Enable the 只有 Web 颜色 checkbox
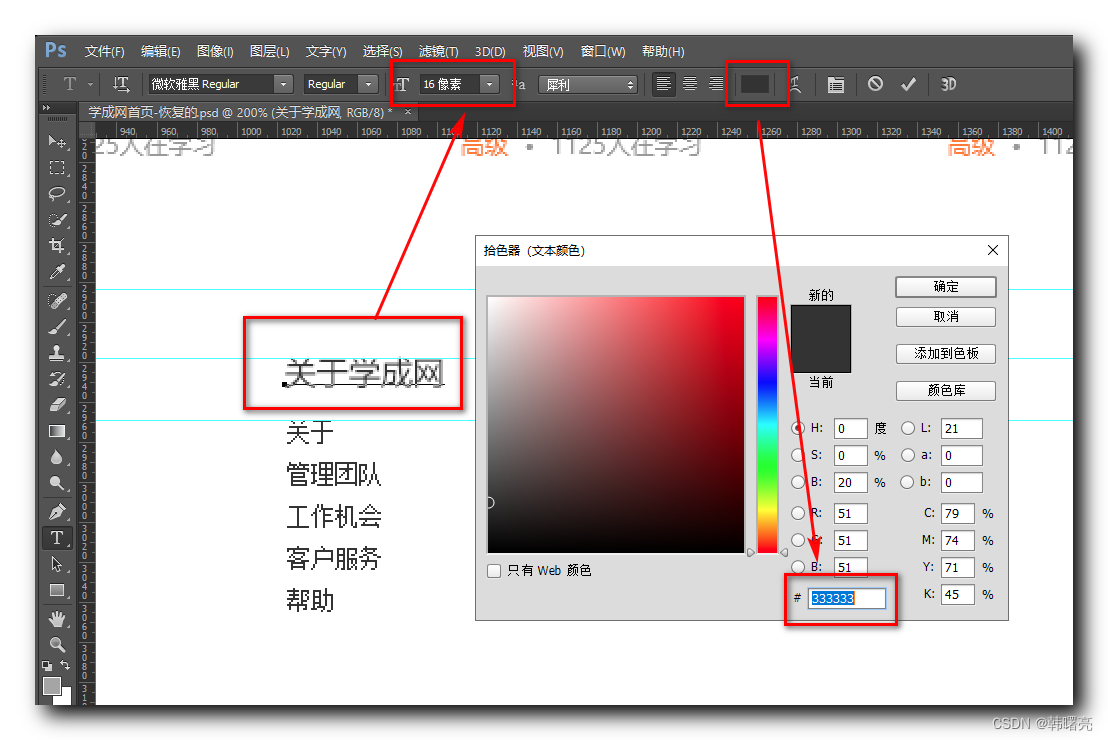The width and height of the screenshot is (1108, 740). tap(494, 570)
